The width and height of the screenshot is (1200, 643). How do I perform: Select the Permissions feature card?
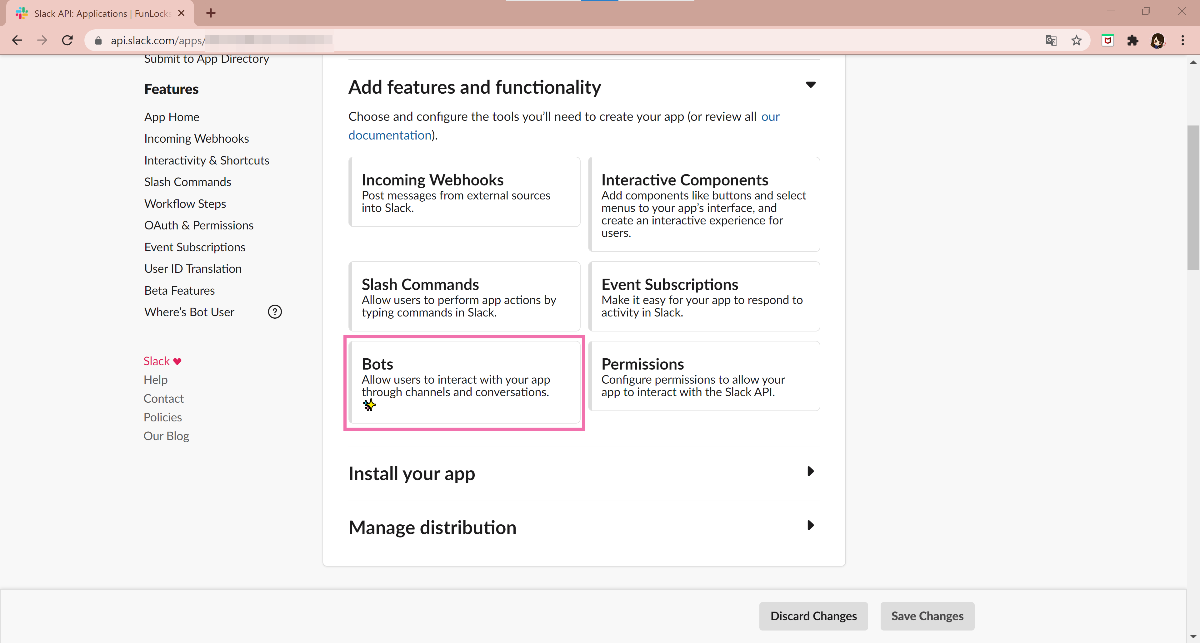pyautogui.click(x=704, y=376)
